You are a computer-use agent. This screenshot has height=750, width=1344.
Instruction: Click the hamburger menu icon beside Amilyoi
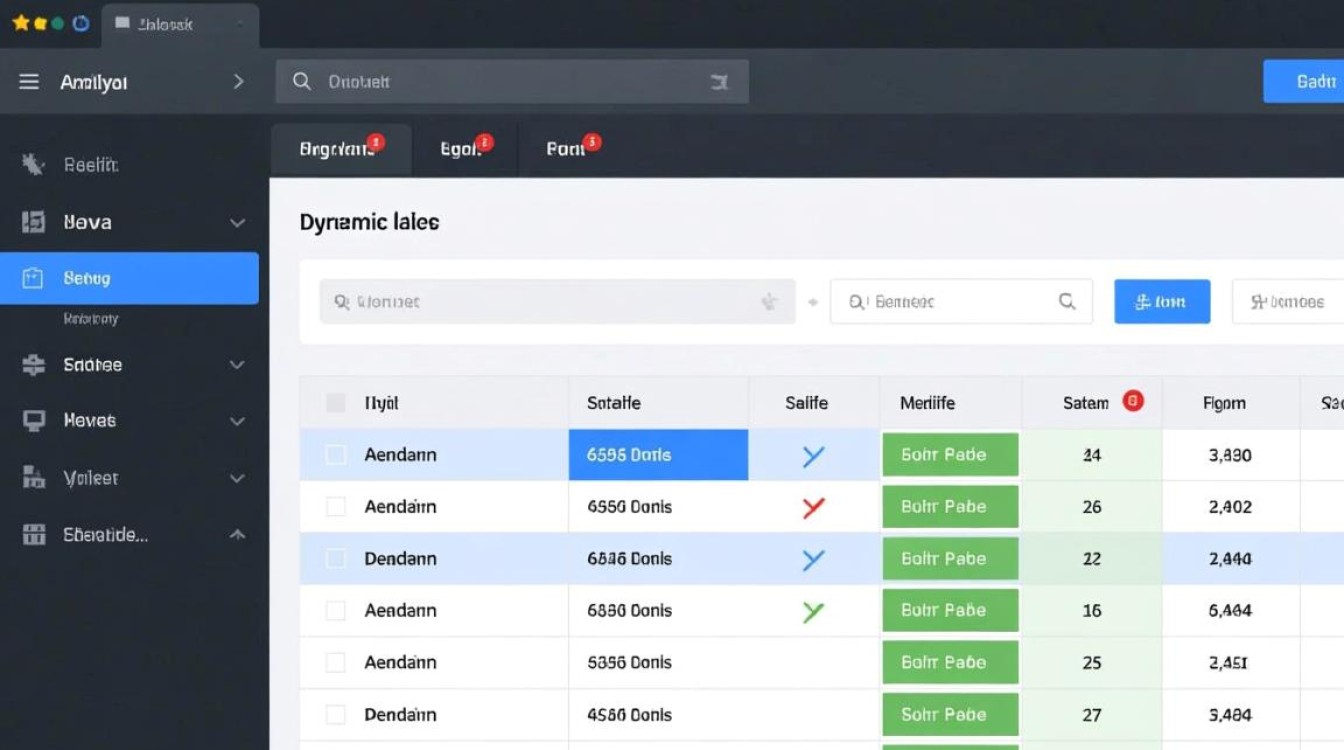click(x=29, y=82)
